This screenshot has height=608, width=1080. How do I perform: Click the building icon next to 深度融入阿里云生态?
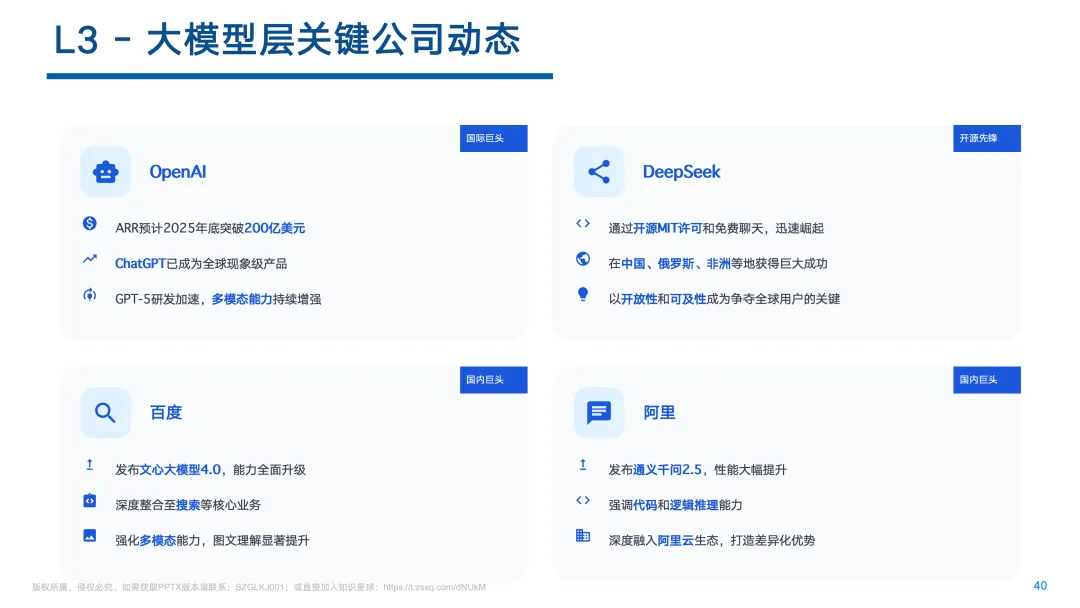583,536
